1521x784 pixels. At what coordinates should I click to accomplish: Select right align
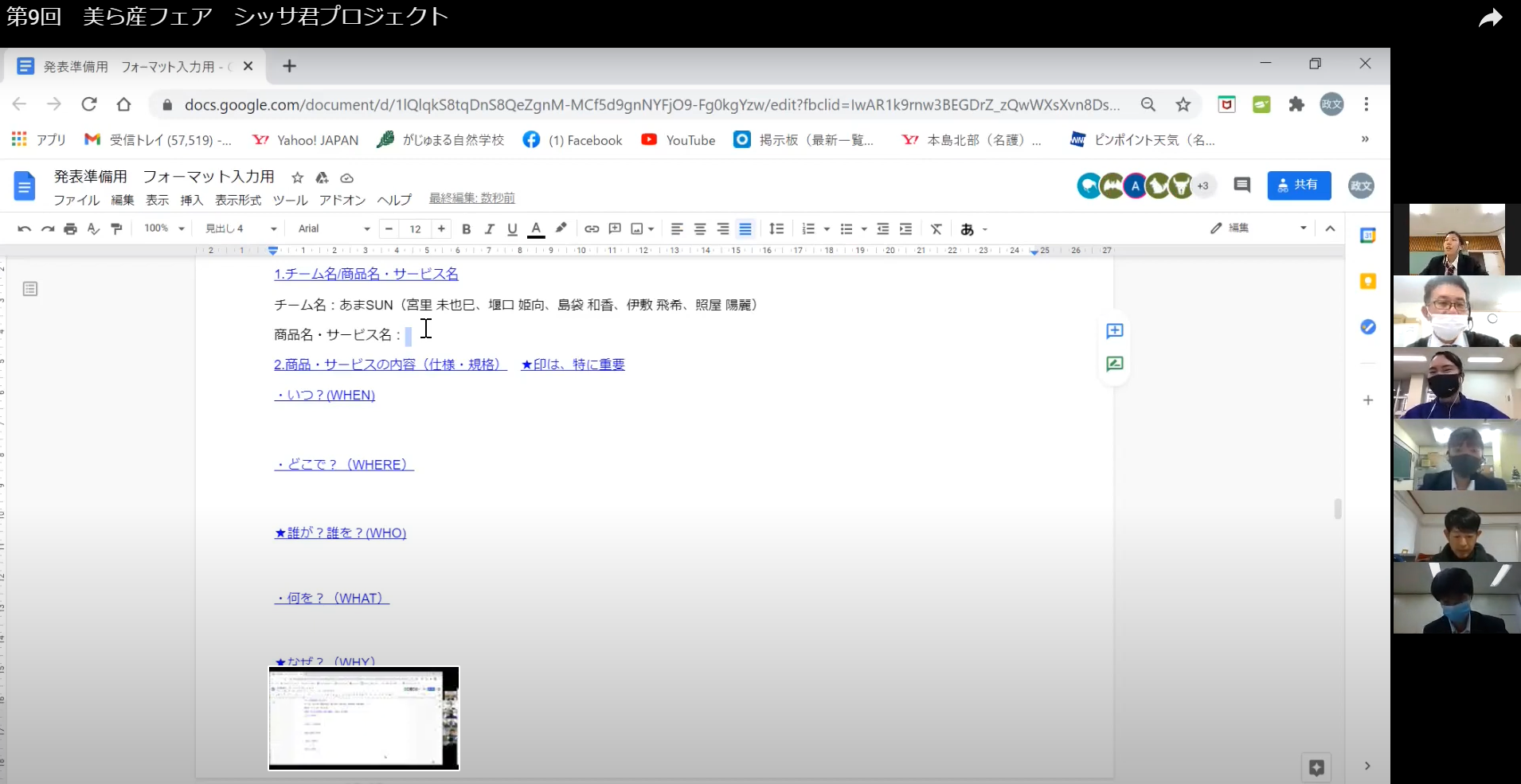pos(723,229)
